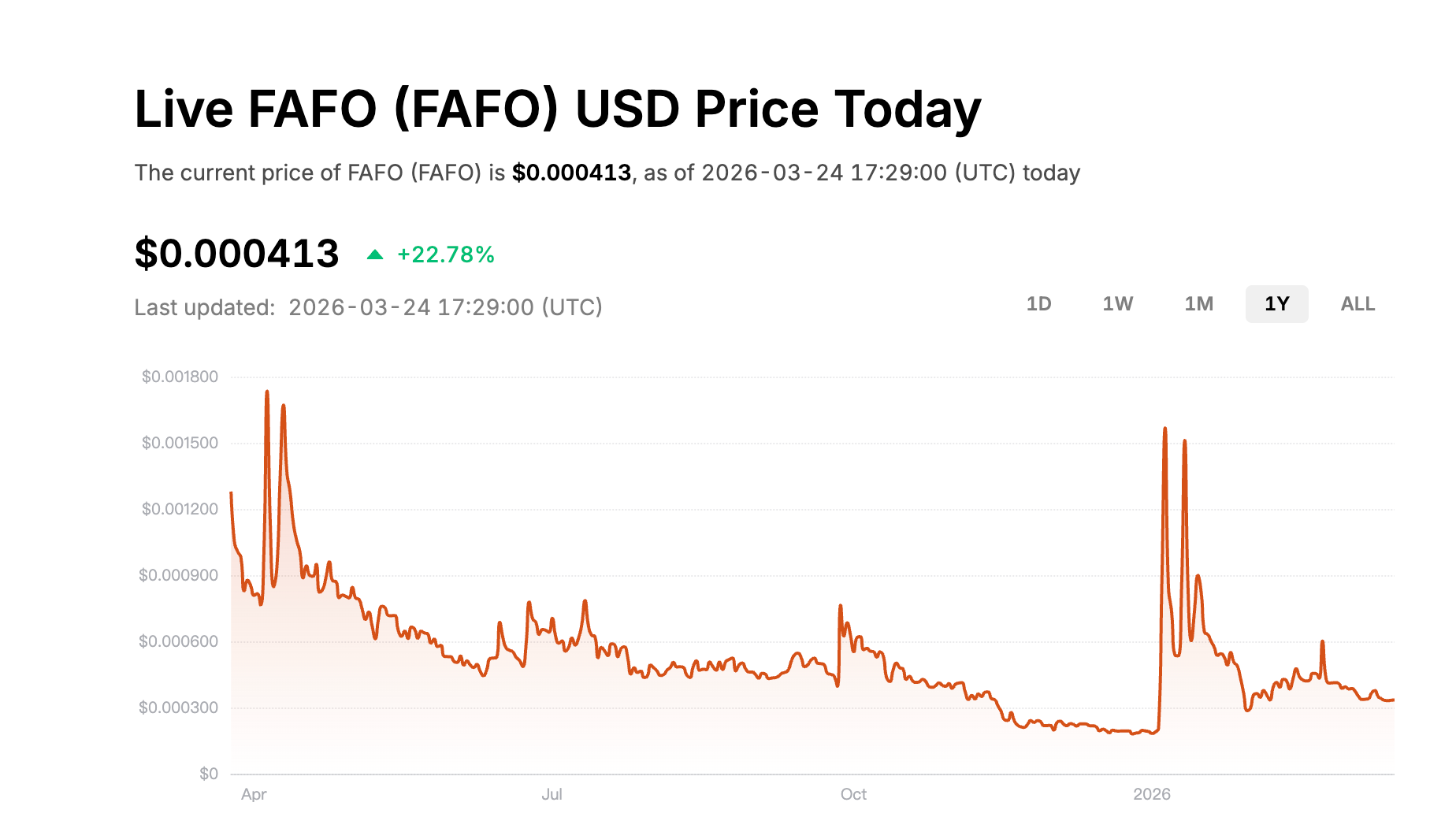Click the $0.001200 y-axis label
This screenshot has height=832, width=1456.
point(180,509)
